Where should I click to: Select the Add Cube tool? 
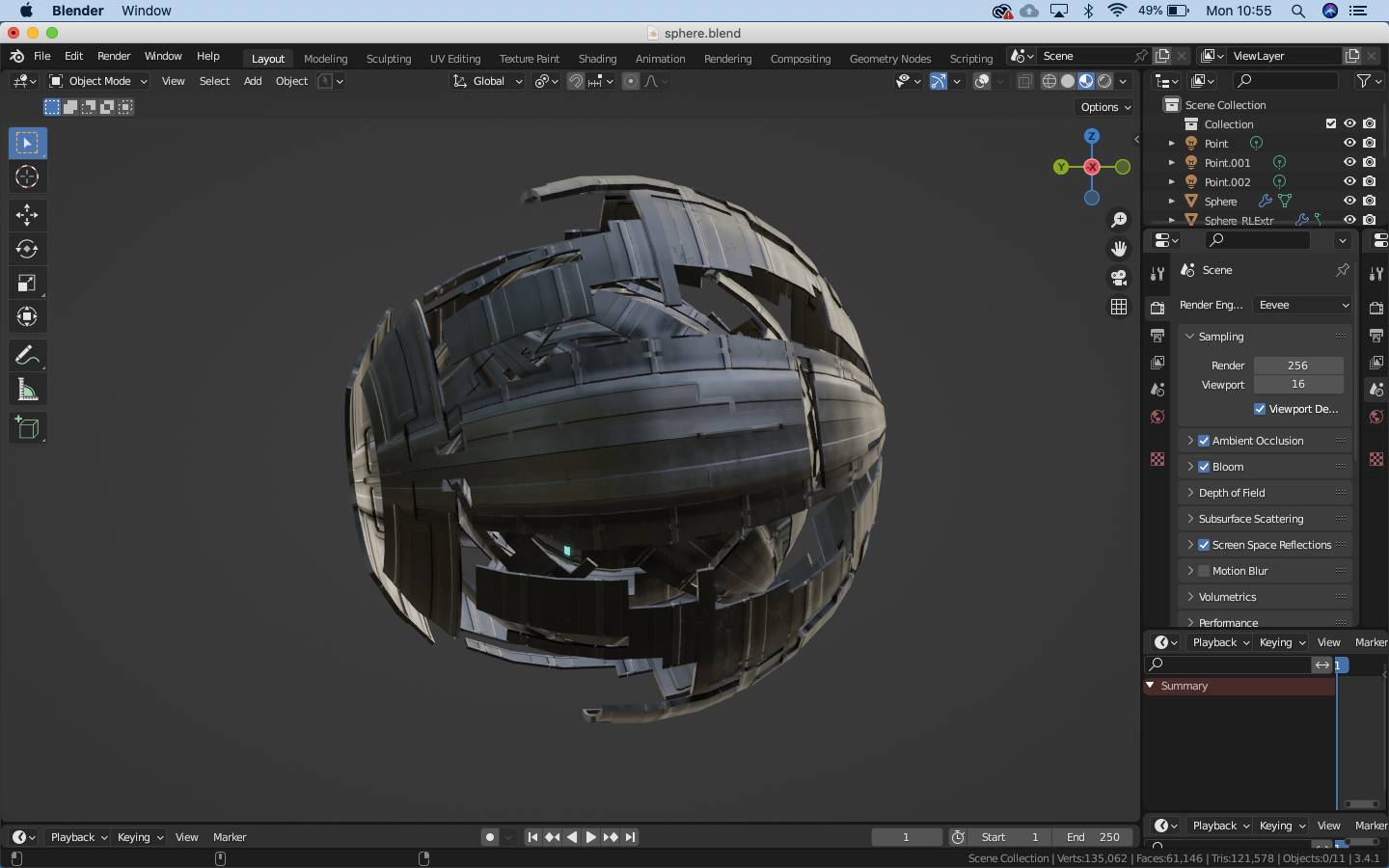[x=27, y=428]
